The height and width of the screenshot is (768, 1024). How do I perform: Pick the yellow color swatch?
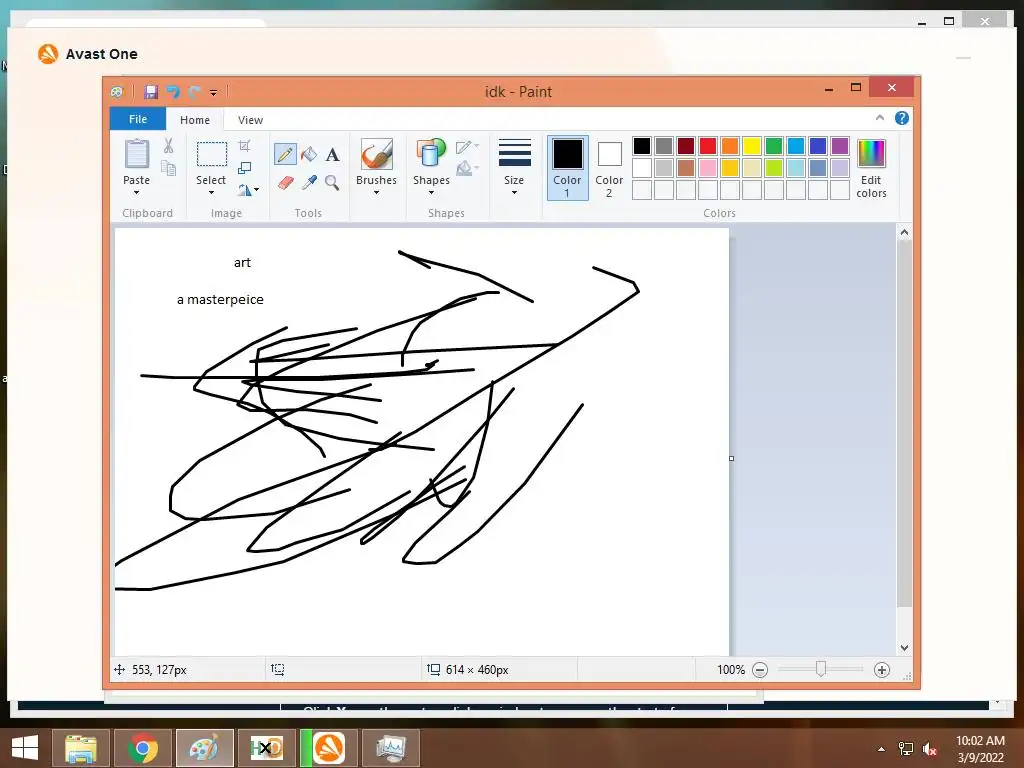coord(752,146)
